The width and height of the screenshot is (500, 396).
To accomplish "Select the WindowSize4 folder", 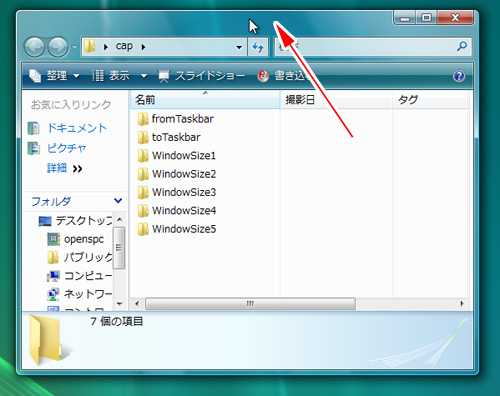I will 184,211.
